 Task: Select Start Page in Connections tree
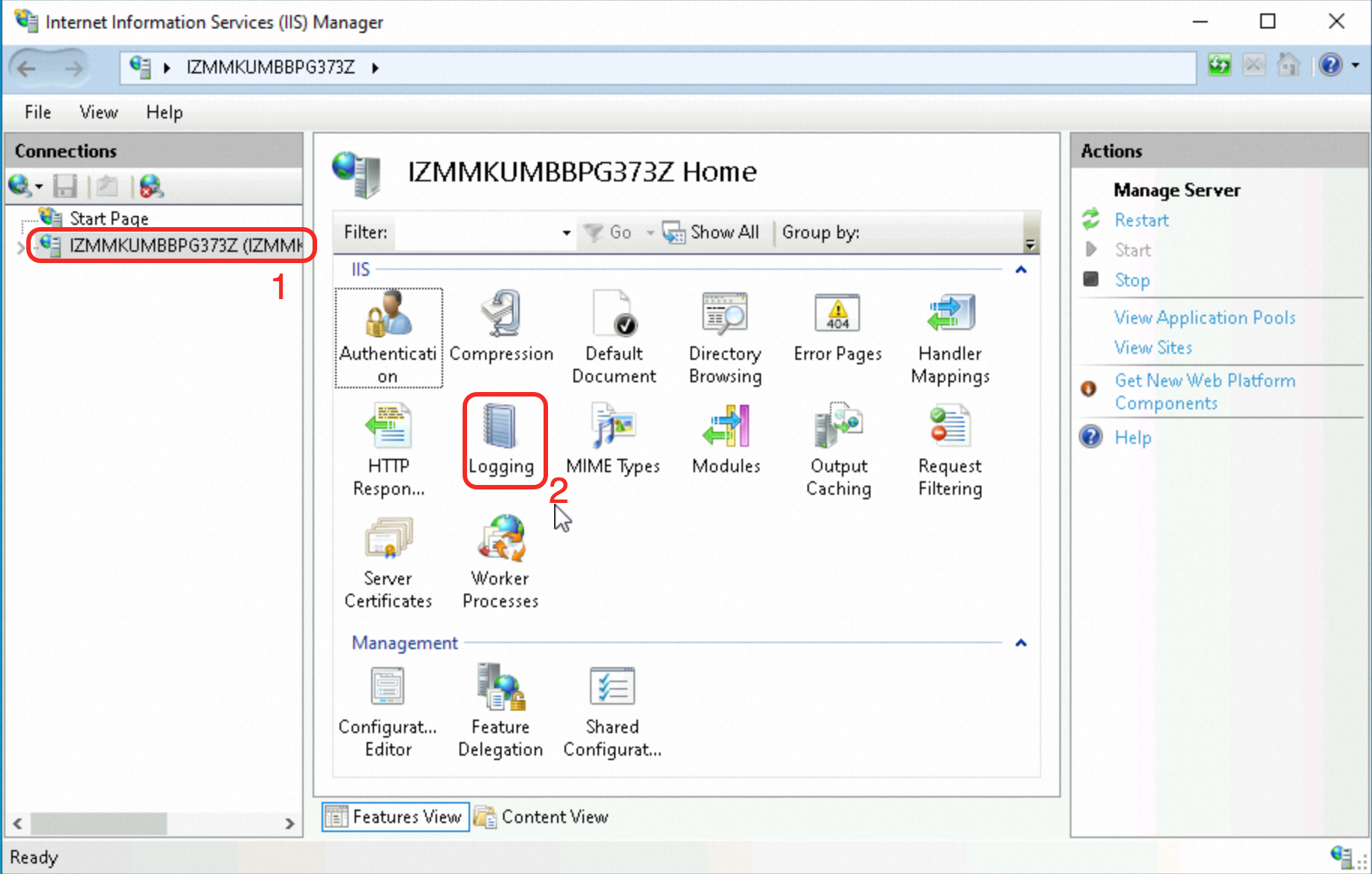(109, 218)
